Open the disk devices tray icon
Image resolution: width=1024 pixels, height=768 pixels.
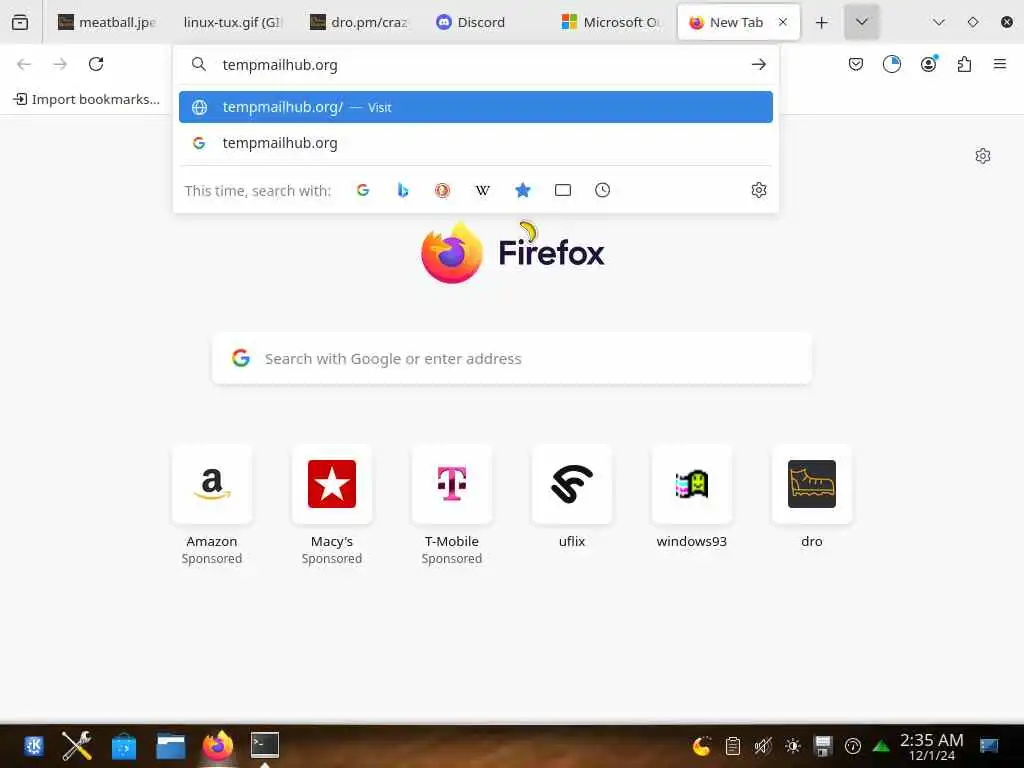click(822, 745)
